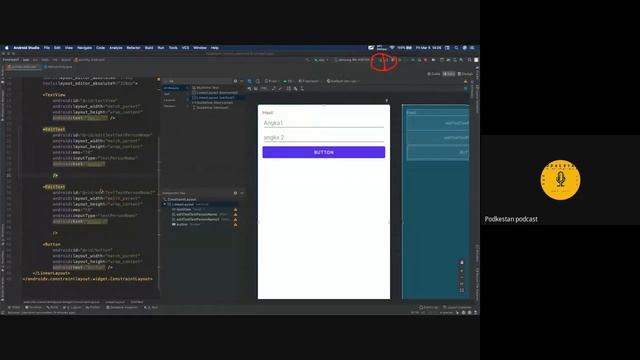Hide the Component Tree panel
The width and height of the screenshot is (640, 360).
(242, 193)
